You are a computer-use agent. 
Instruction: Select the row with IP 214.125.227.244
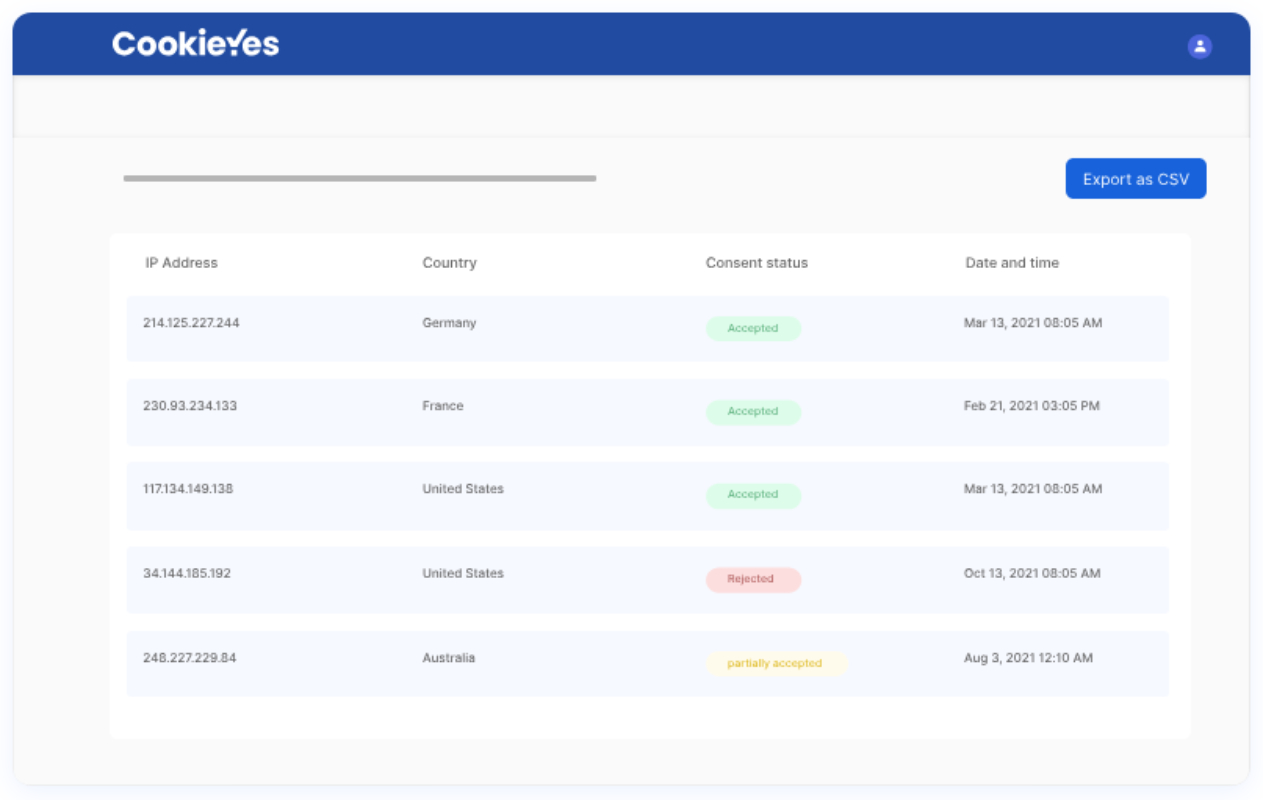[647, 328]
